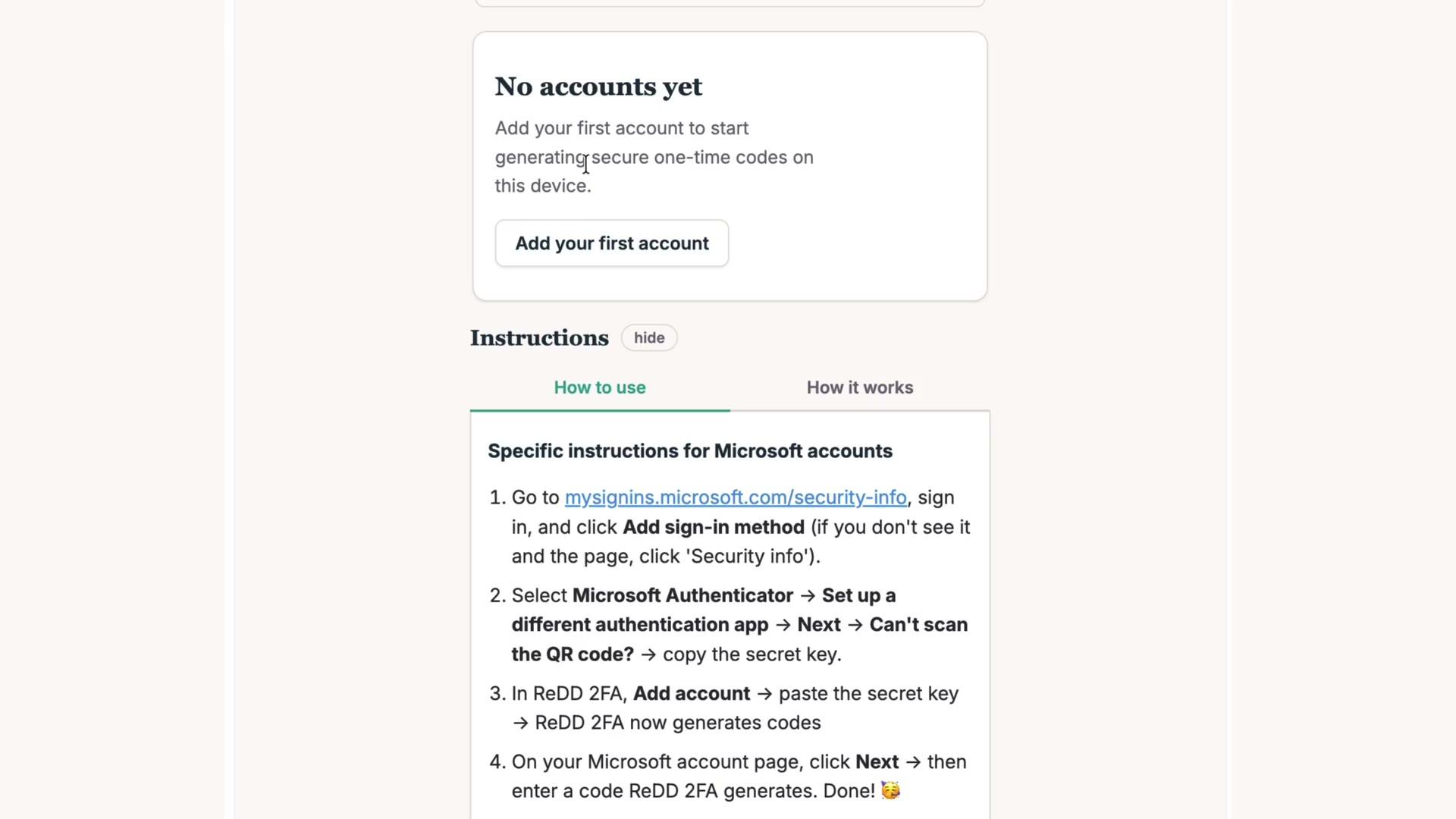The image size is (1456, 819).
Task: Click the bold Add account text in step three
Action: pos(692,694)
